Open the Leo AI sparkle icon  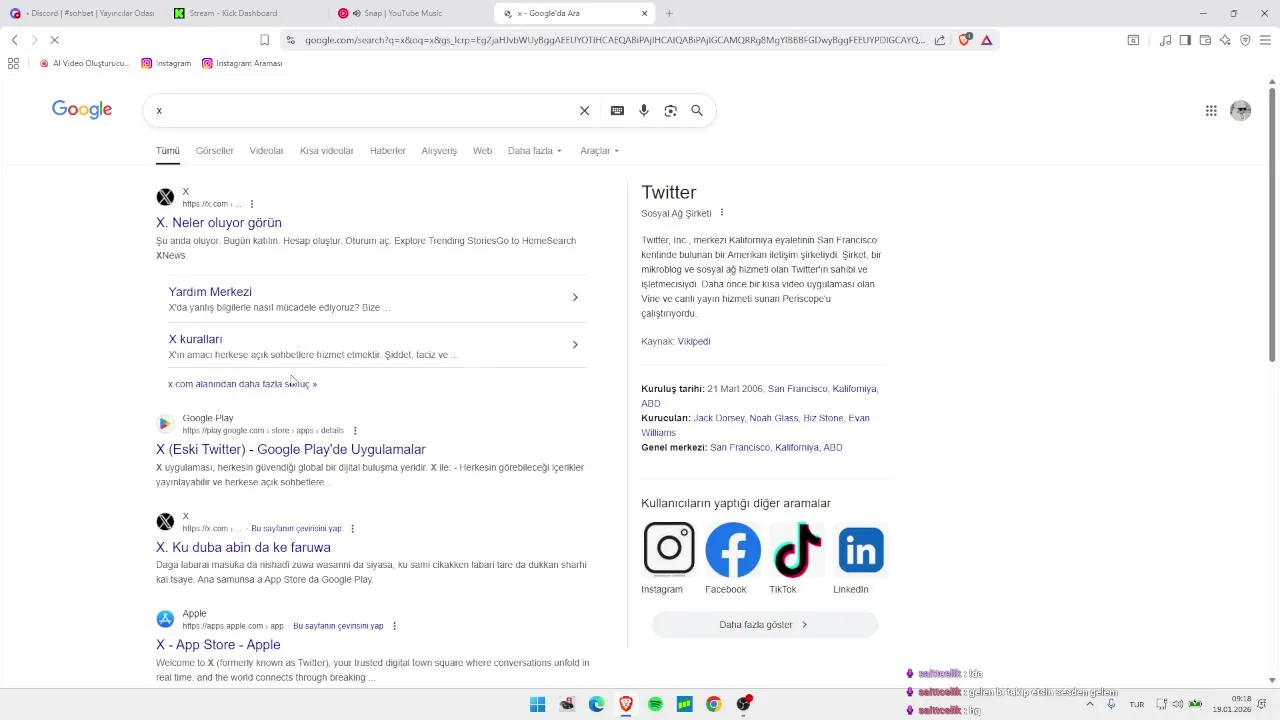click(1225, 40)
